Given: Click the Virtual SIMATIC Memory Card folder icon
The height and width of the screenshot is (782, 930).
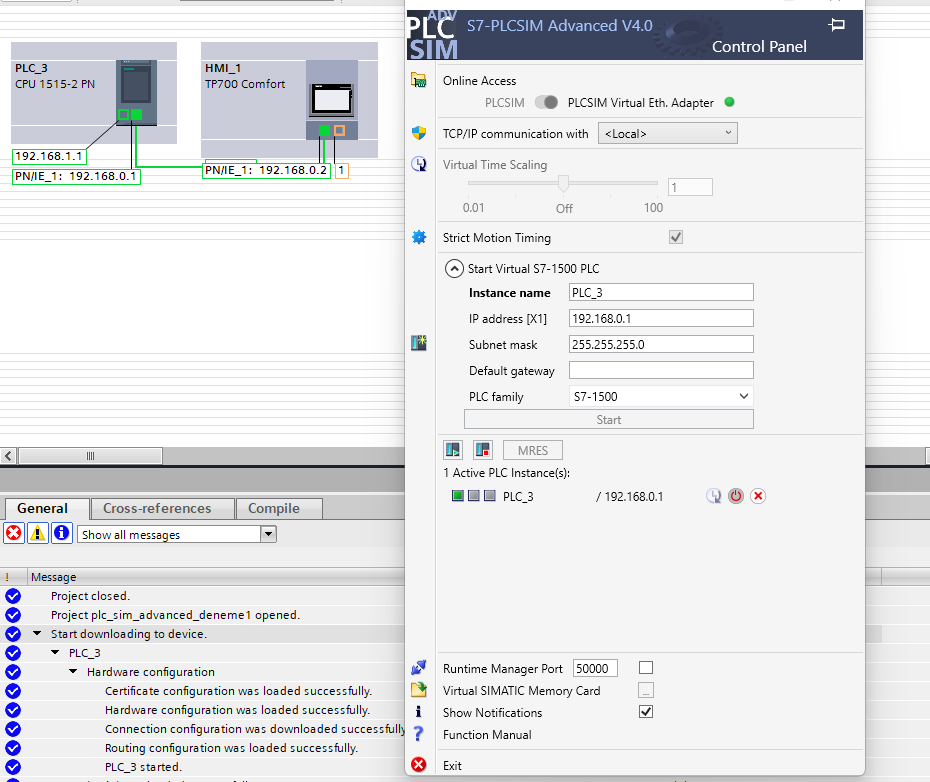Looking at the screenshot, I should (419, 689).
